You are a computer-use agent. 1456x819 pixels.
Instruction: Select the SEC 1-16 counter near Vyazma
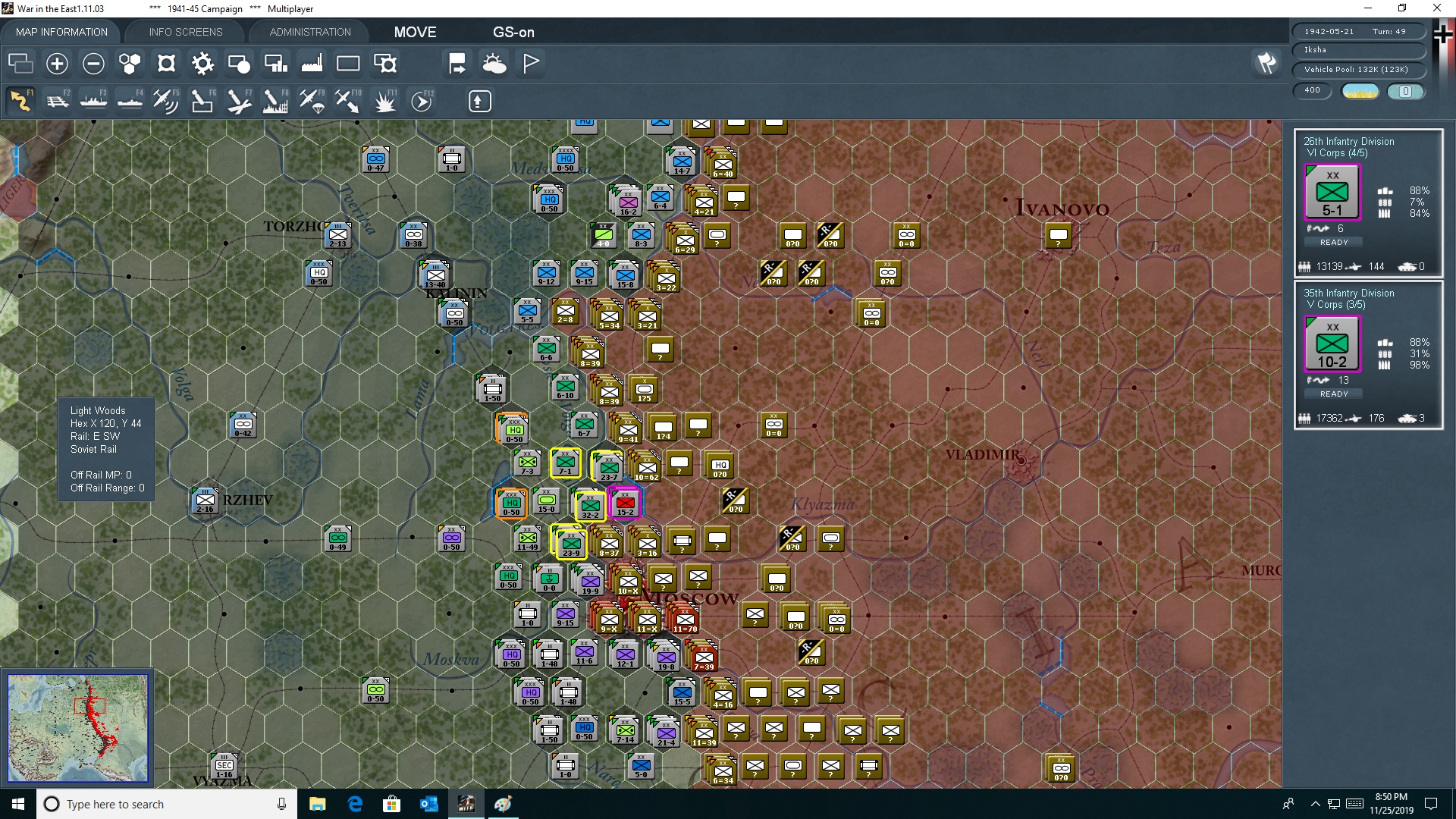point(224,766)
